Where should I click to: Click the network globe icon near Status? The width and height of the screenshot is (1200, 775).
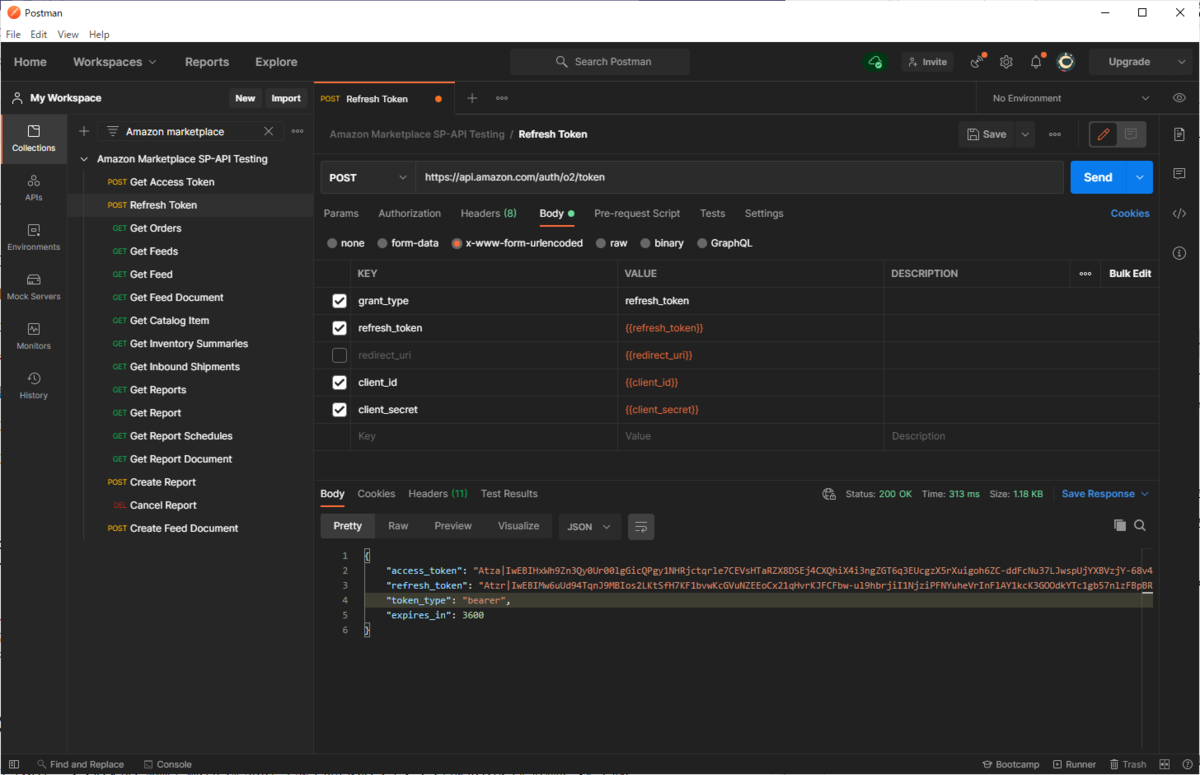point(828,494)
